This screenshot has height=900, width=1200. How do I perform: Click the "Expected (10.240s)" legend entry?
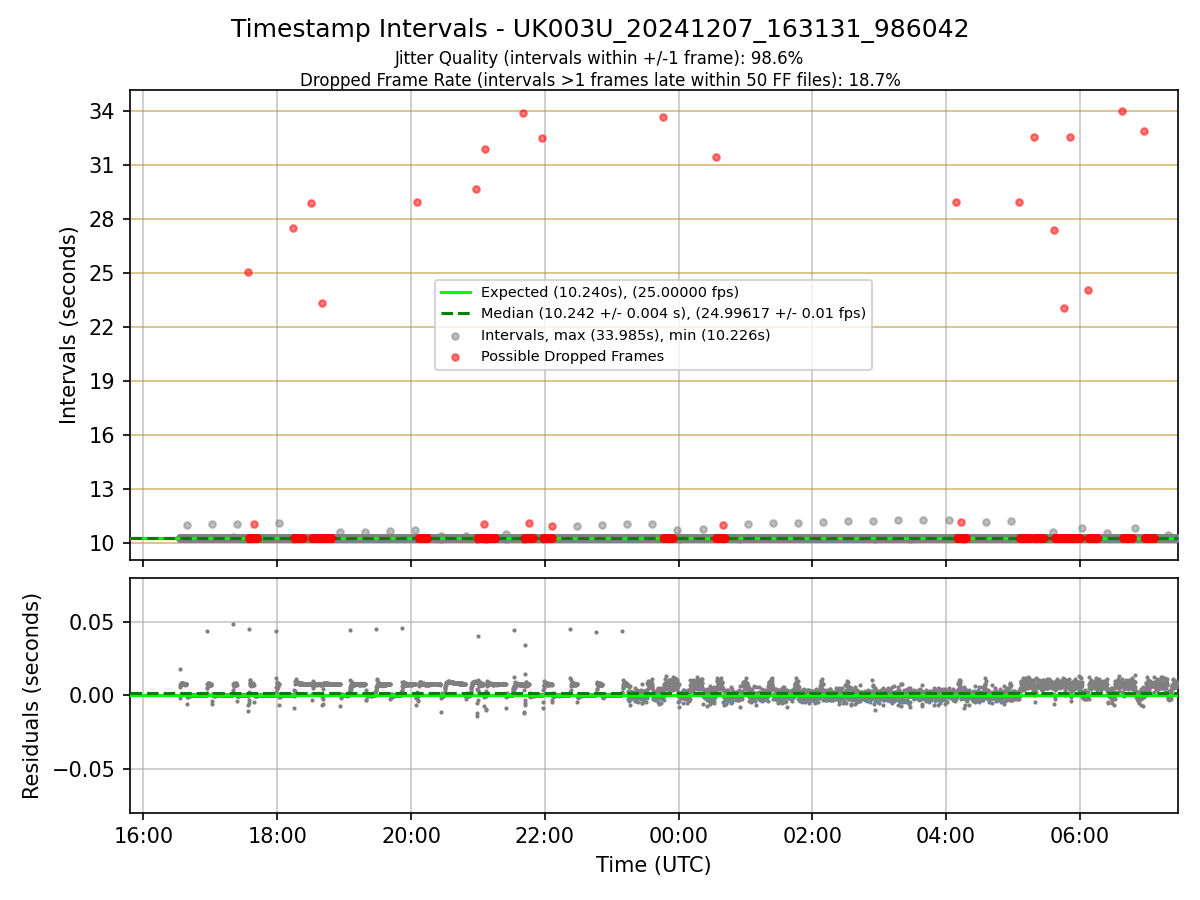609,292
